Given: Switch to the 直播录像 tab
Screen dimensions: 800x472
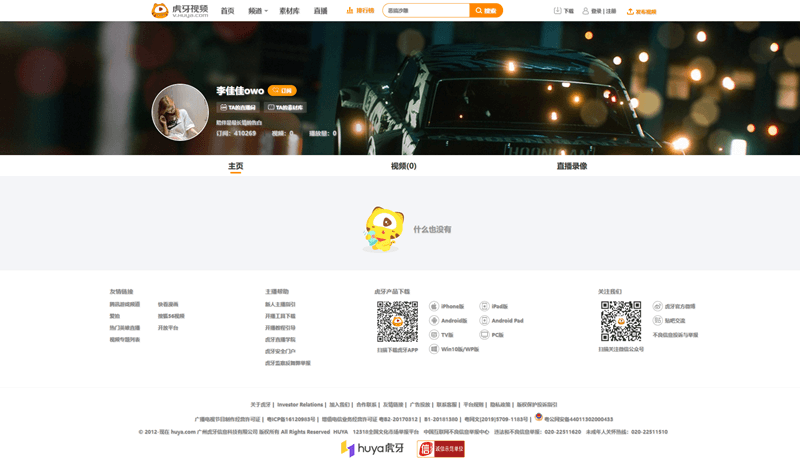Looking at the screenshot, I should click(572, 166).
